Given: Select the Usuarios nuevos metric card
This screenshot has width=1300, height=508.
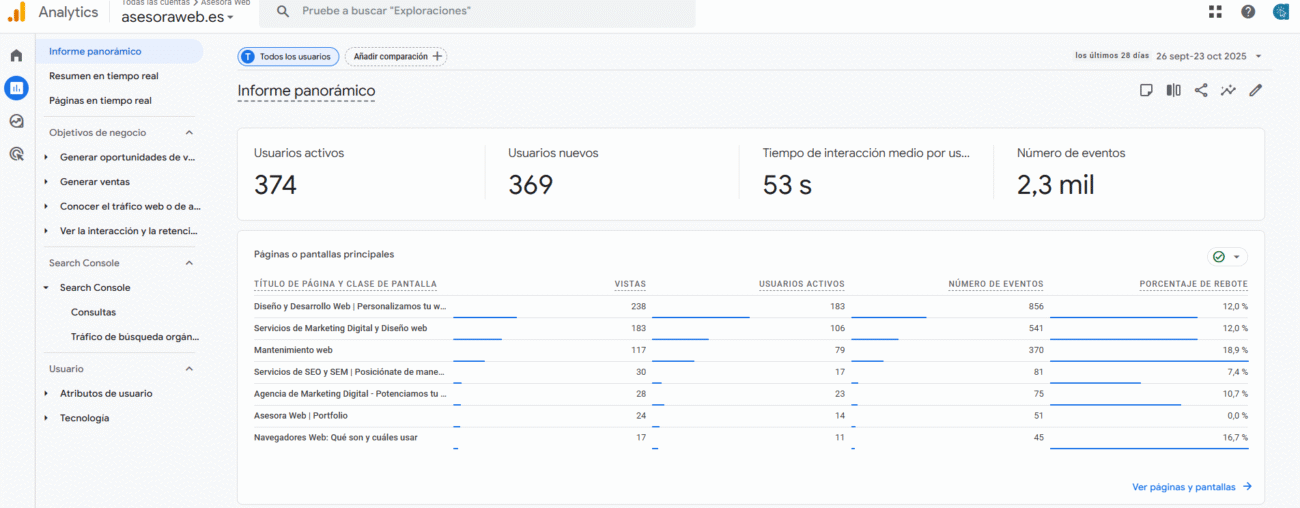Looking at the screenshot, I should (612, 172).
